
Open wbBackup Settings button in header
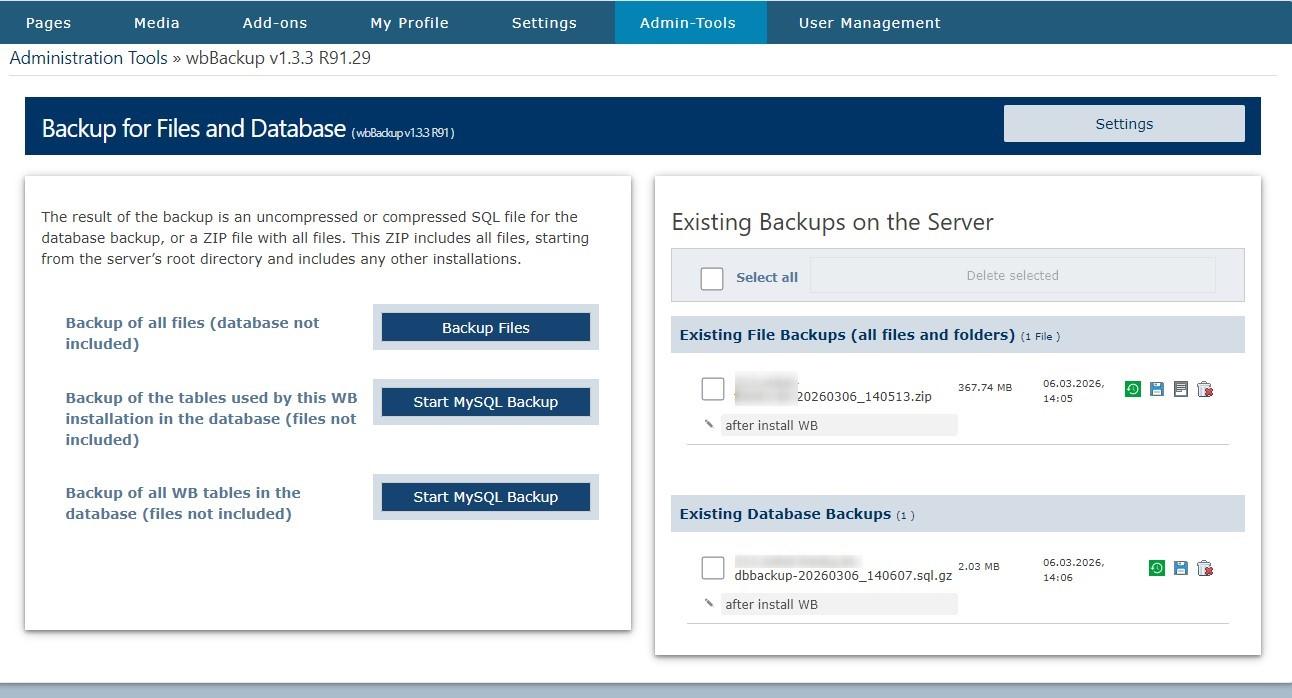click(1124, 124)
